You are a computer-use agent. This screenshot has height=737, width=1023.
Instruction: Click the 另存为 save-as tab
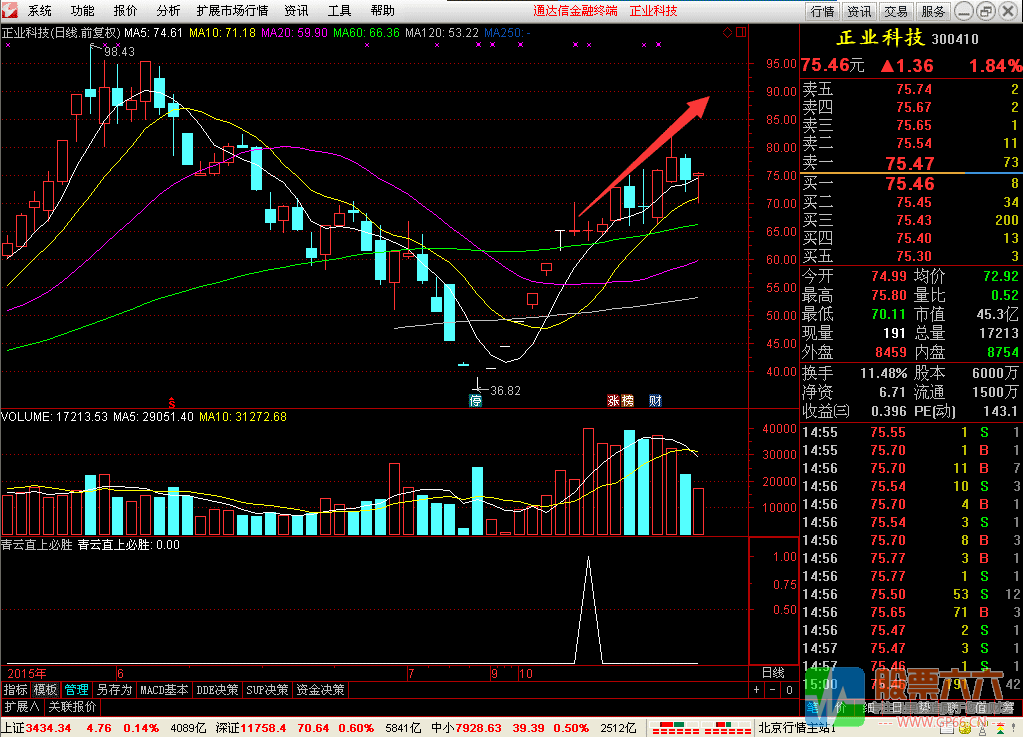tap(114, 689)
